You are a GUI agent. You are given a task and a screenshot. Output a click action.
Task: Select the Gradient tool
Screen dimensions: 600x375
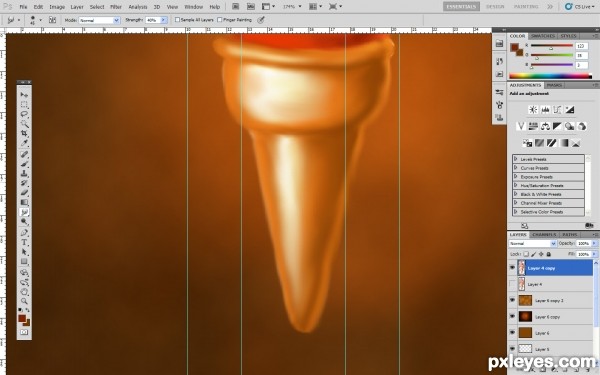click(x=24, y=202)
